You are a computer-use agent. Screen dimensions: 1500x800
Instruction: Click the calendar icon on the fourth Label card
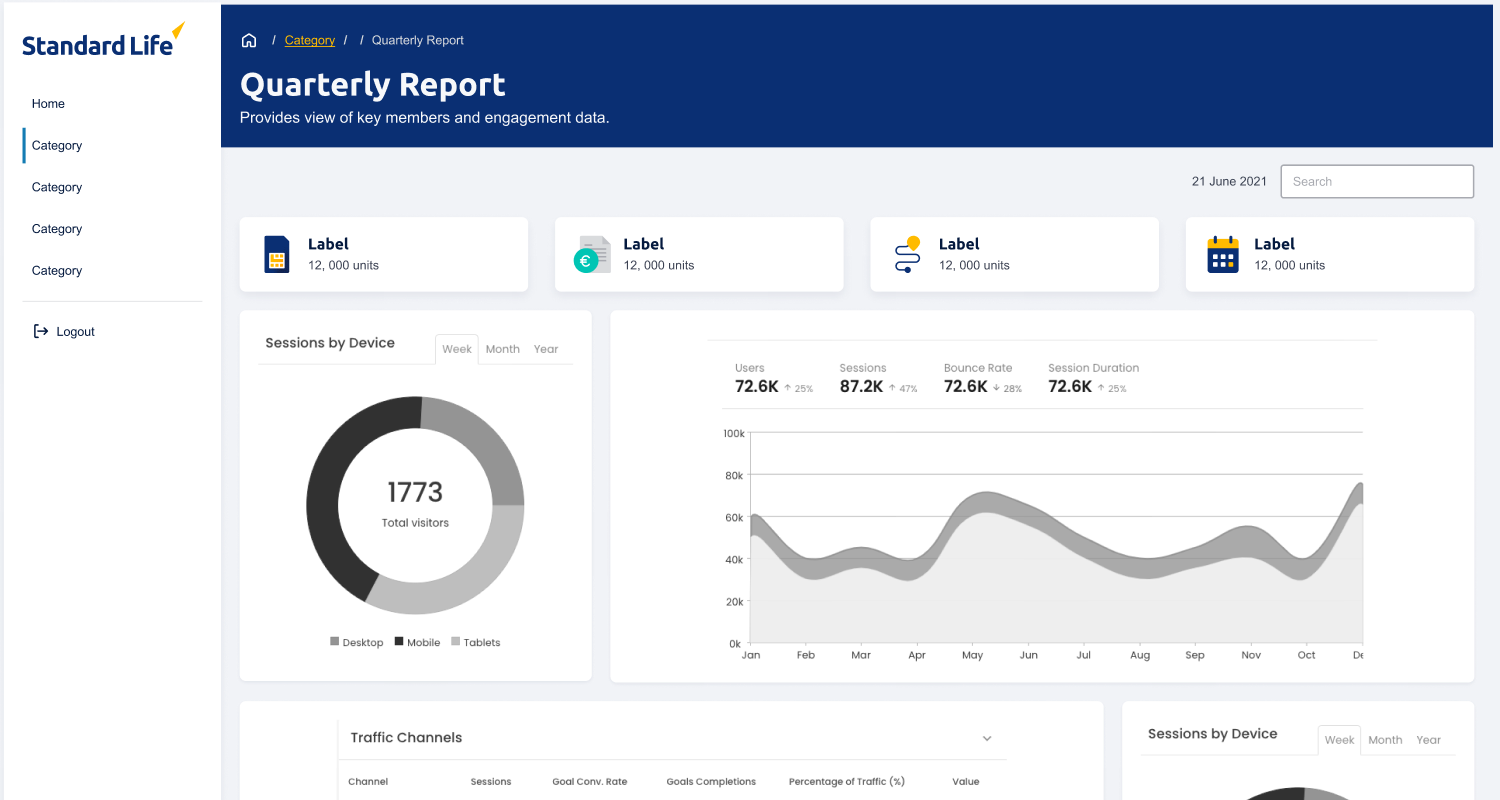[1222, 254]
